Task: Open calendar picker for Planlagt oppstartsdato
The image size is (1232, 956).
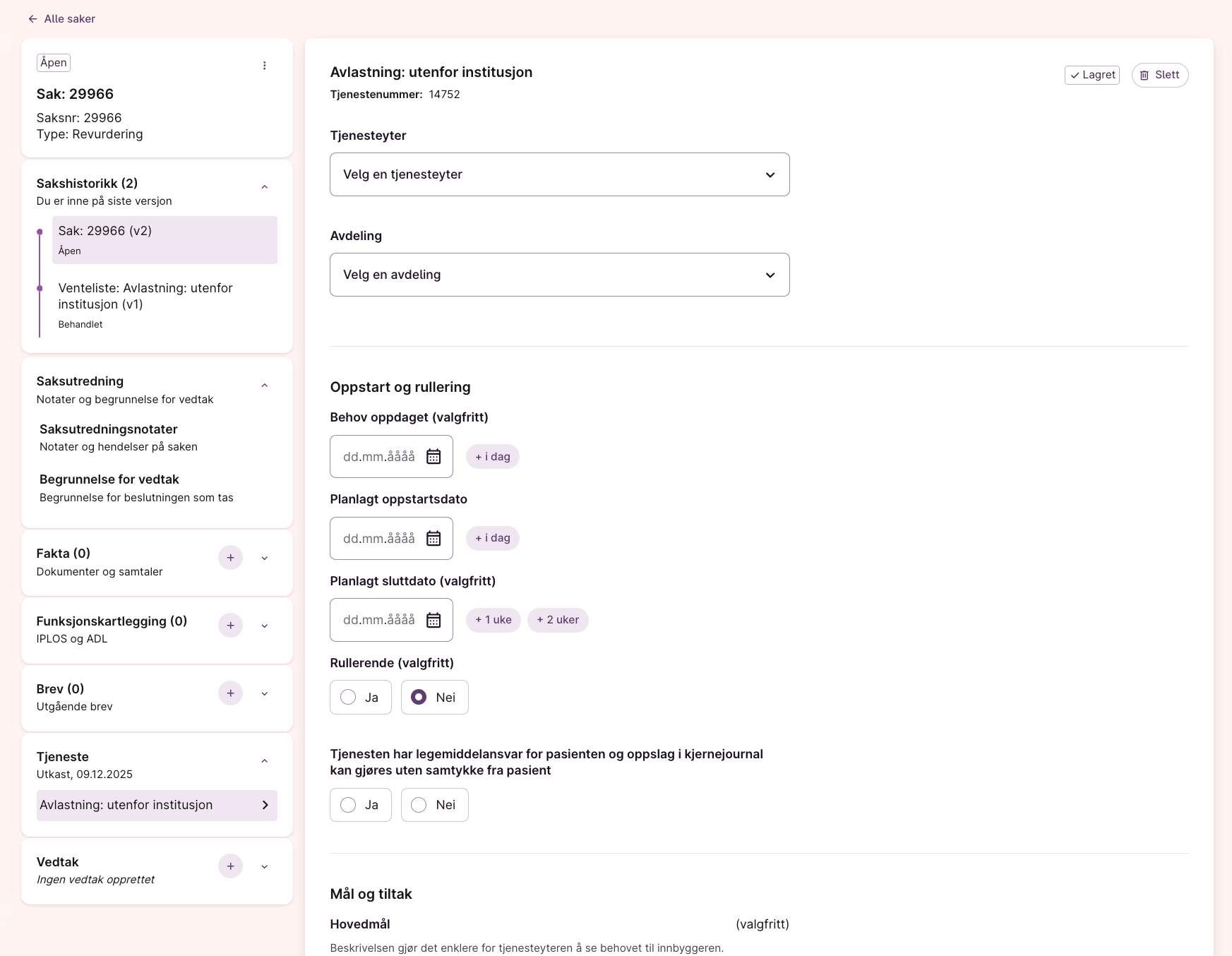Action: [x=433, y=539]
